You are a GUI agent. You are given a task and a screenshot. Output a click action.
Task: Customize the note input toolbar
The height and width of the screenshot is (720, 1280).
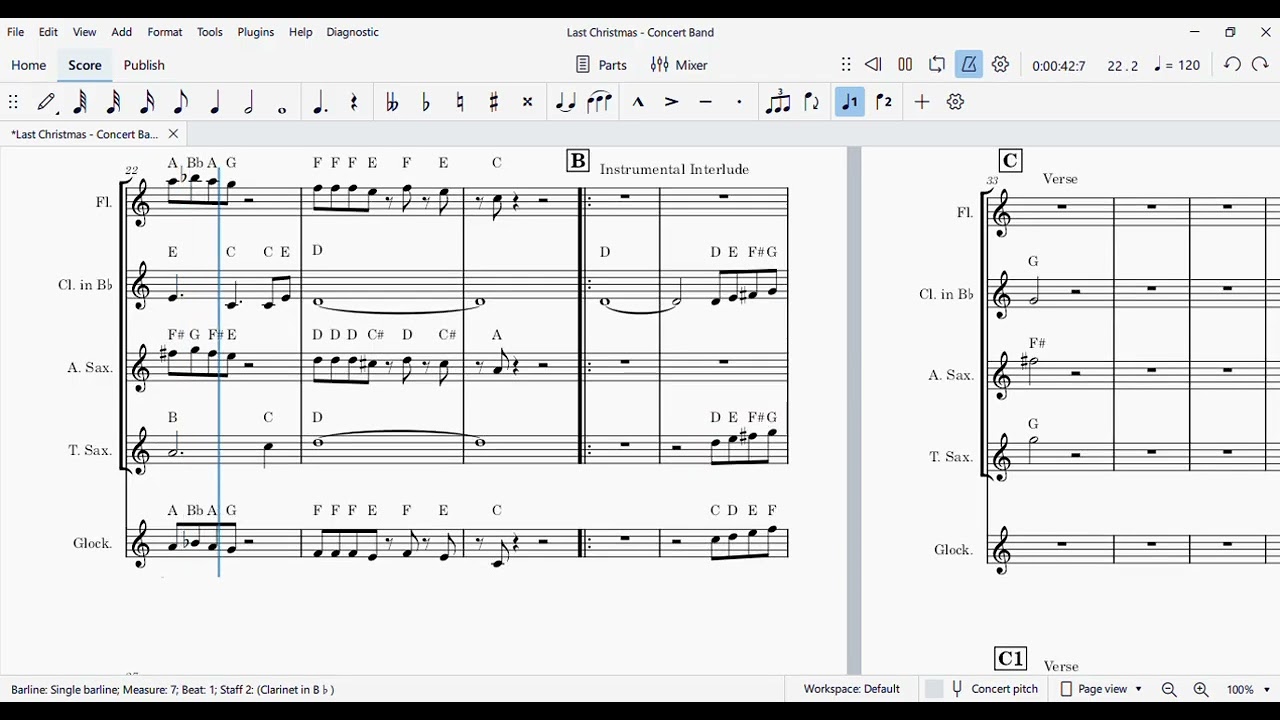955,102
